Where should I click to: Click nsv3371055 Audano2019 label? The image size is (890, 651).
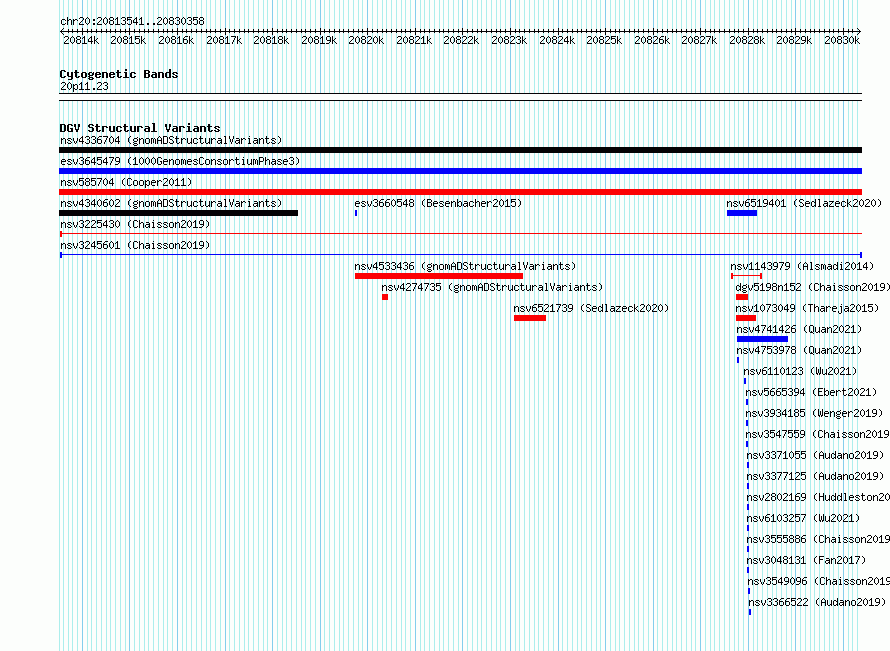click(815, 455)
